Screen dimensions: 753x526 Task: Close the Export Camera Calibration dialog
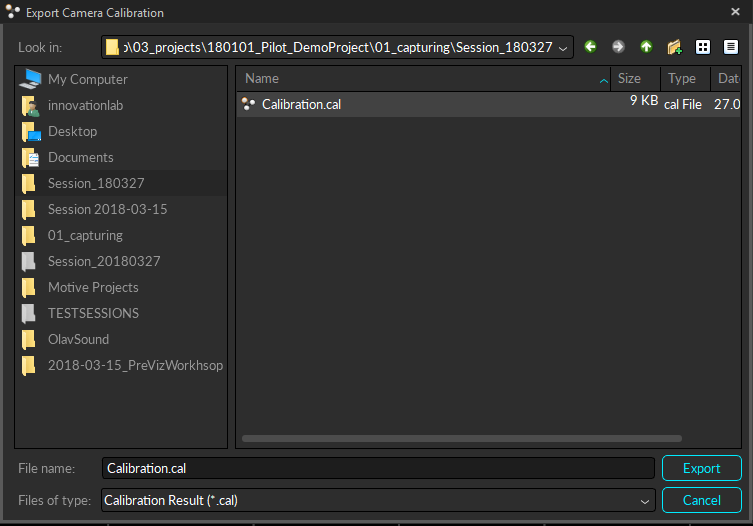pyautogui.click(x=736, y=12)
